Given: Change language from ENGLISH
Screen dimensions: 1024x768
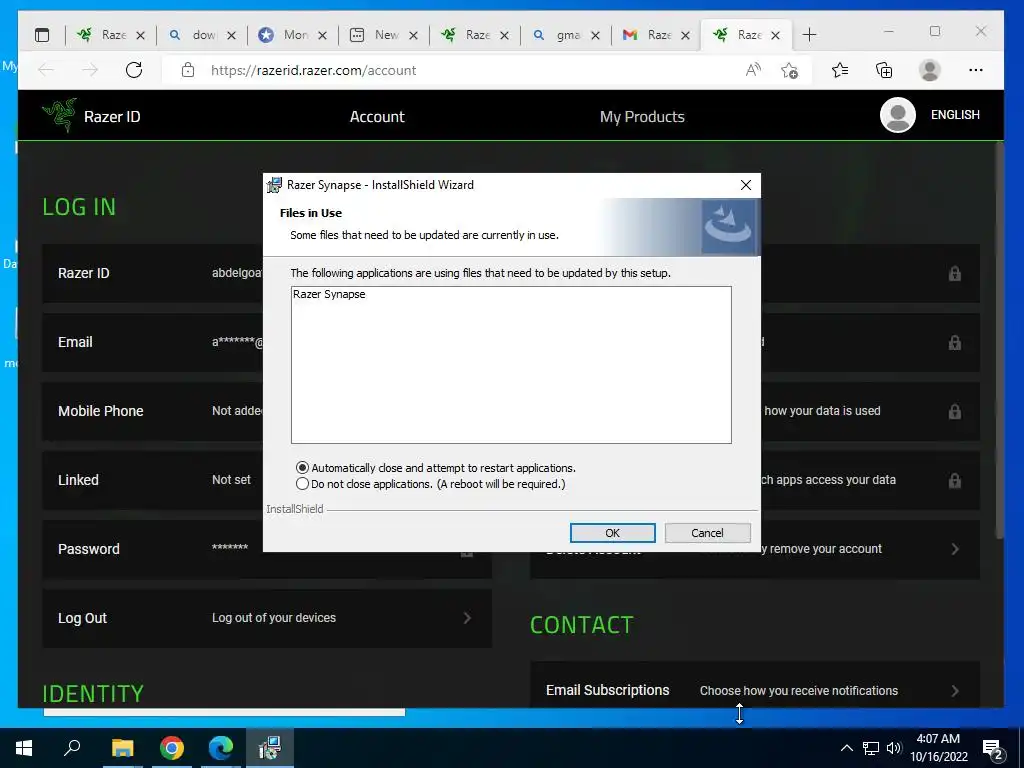Looking at the screenshot, I should pyautogui.click(x=955, y=115).
